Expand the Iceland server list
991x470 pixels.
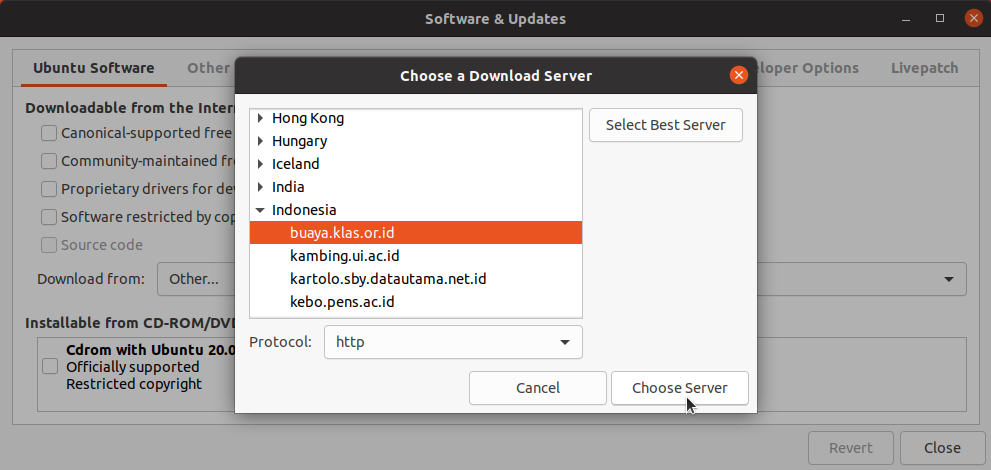[x=260, y=164]
